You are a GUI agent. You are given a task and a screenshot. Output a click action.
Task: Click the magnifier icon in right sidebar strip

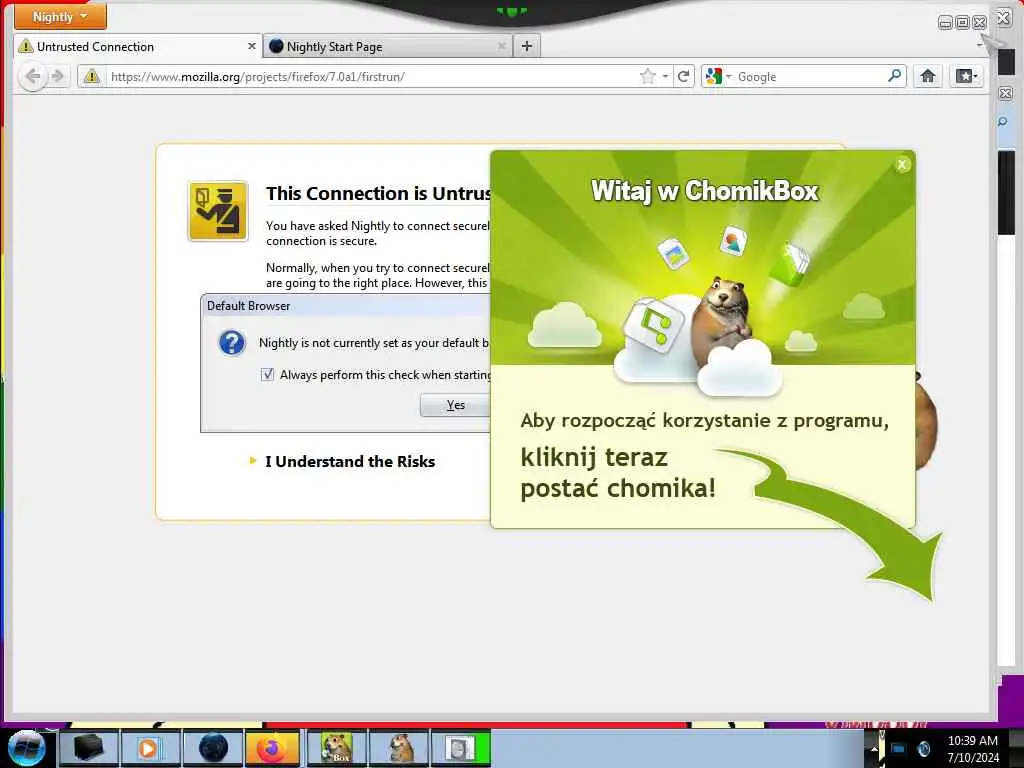point(1003,122)
